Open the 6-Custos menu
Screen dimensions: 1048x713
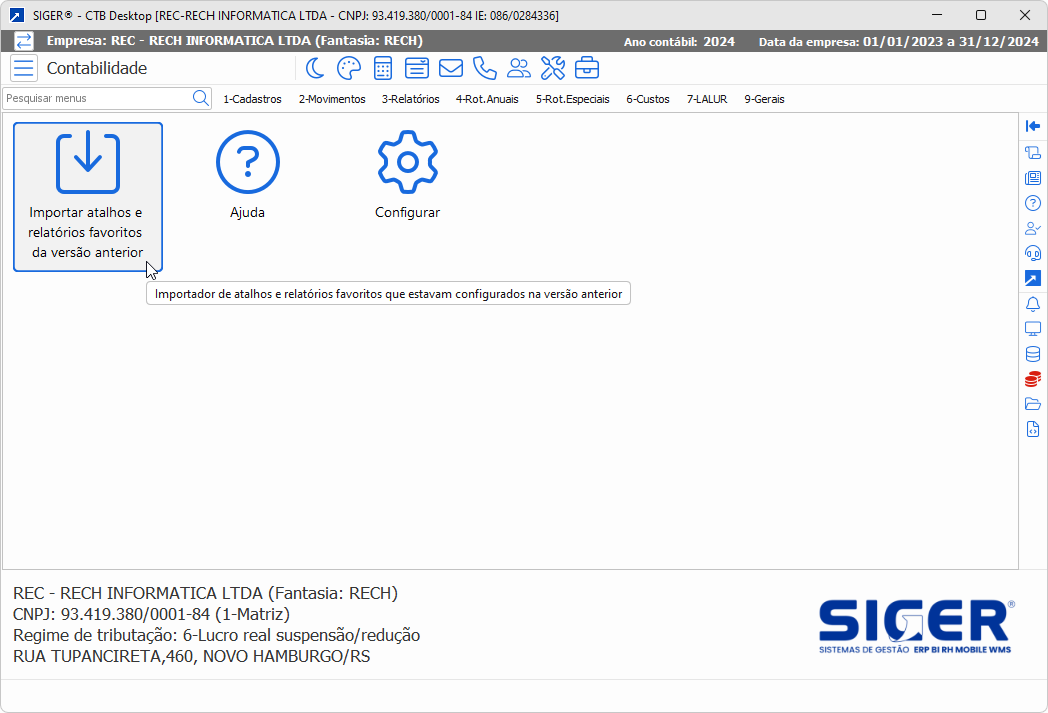pyautogui.click(x=648, y=99)
